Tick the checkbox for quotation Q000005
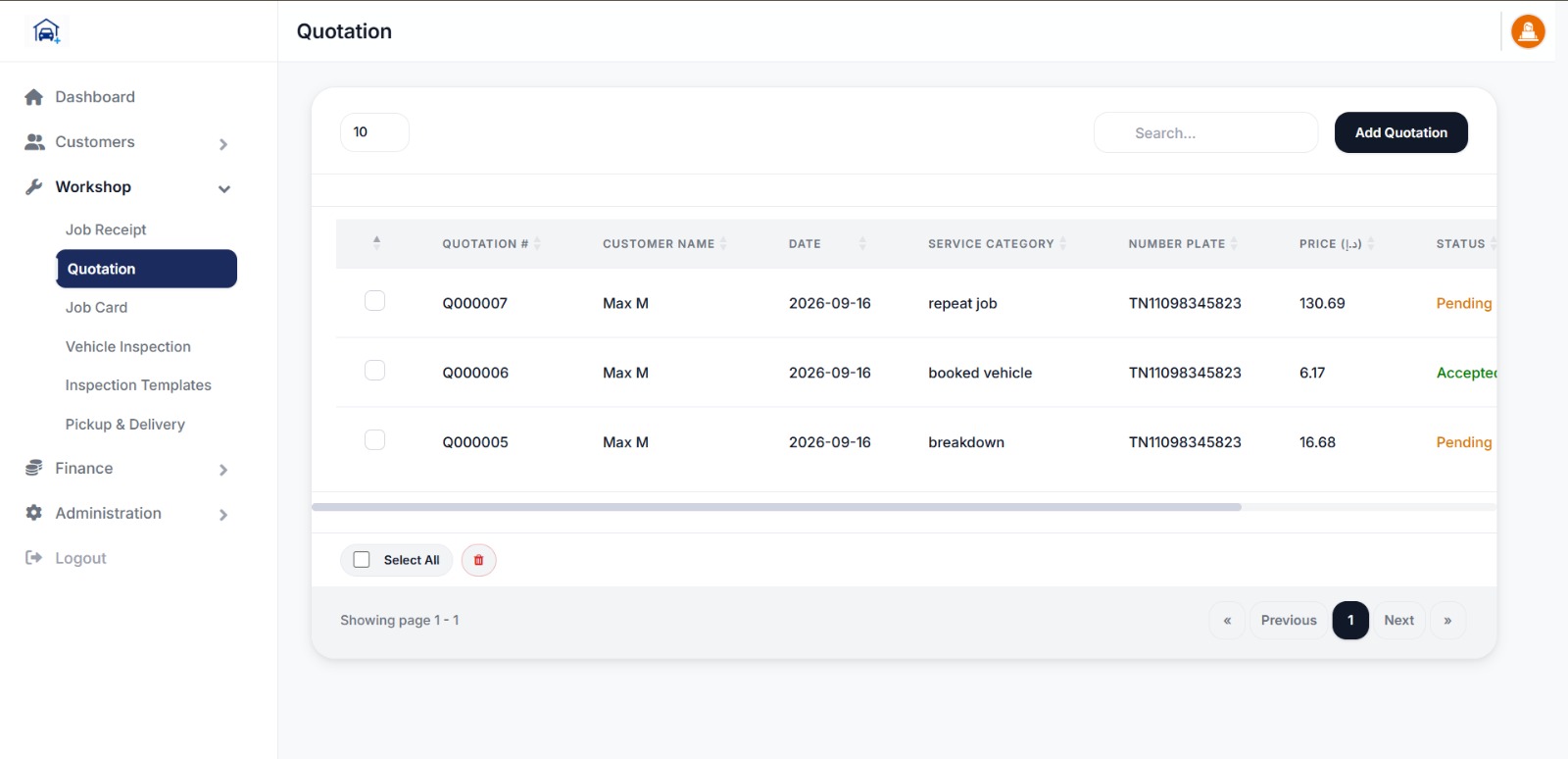The image size is (1568, 759). pyautogui.click(x=374, y=440)
